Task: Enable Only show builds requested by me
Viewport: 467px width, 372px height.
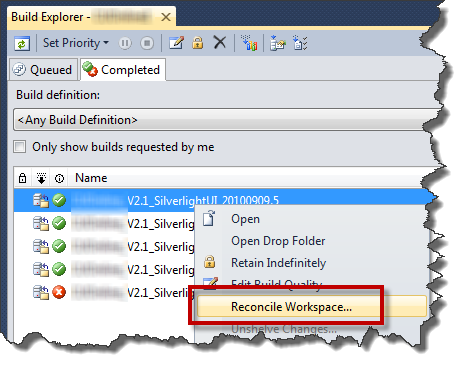Action: pos(20,147)
